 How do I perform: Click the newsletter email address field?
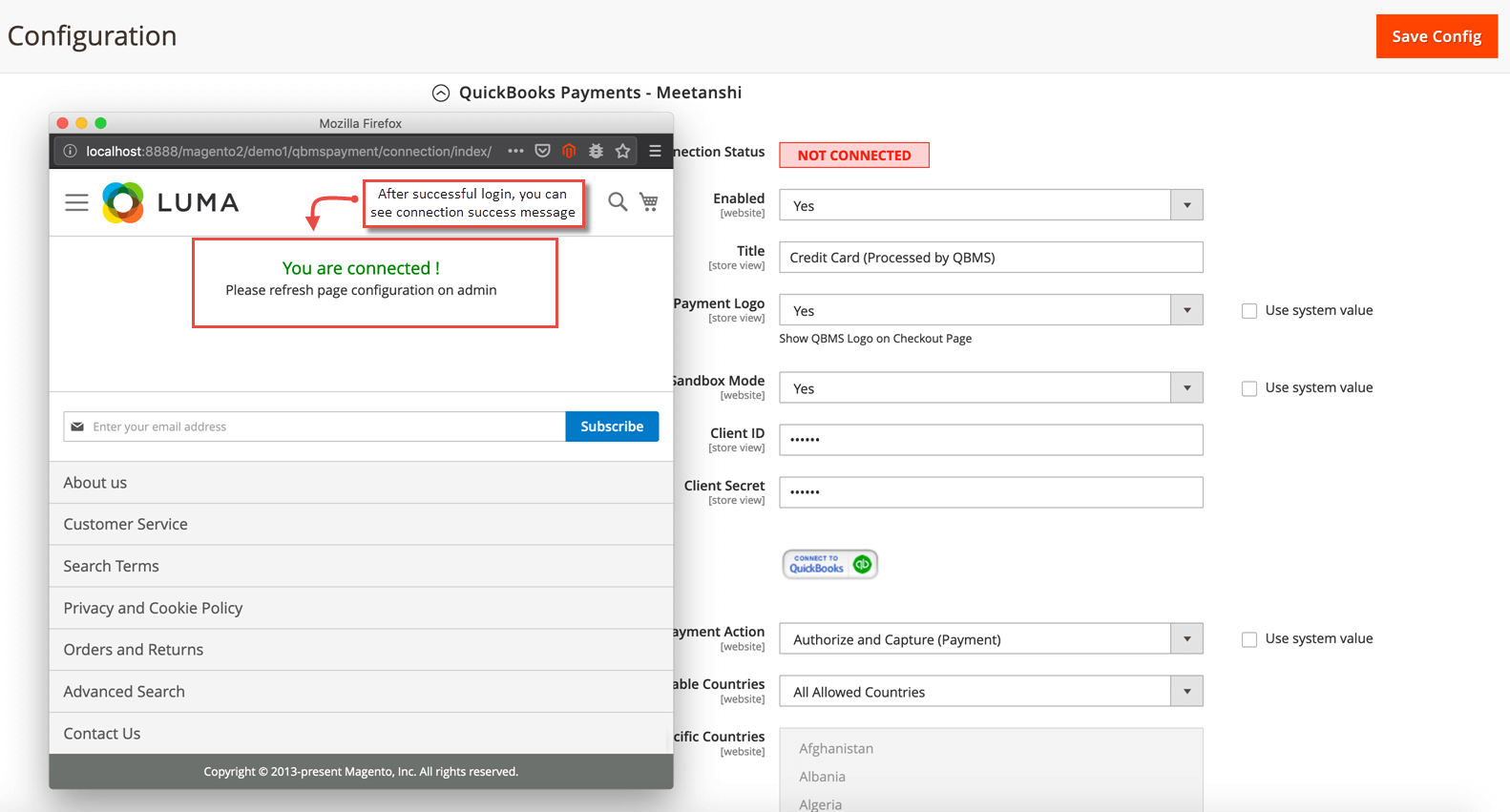click(x=315, y=427)
